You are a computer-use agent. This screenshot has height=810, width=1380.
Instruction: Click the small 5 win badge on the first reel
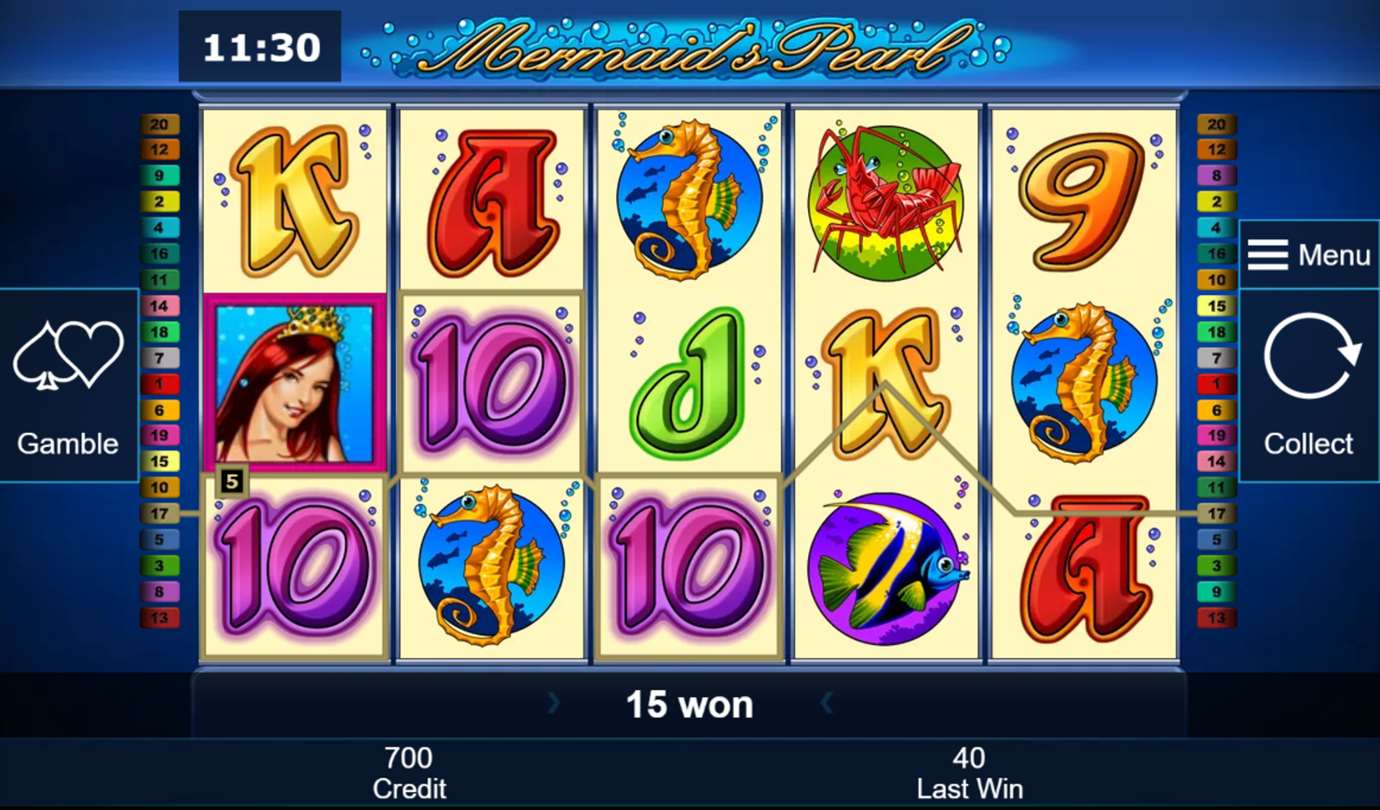232,482
